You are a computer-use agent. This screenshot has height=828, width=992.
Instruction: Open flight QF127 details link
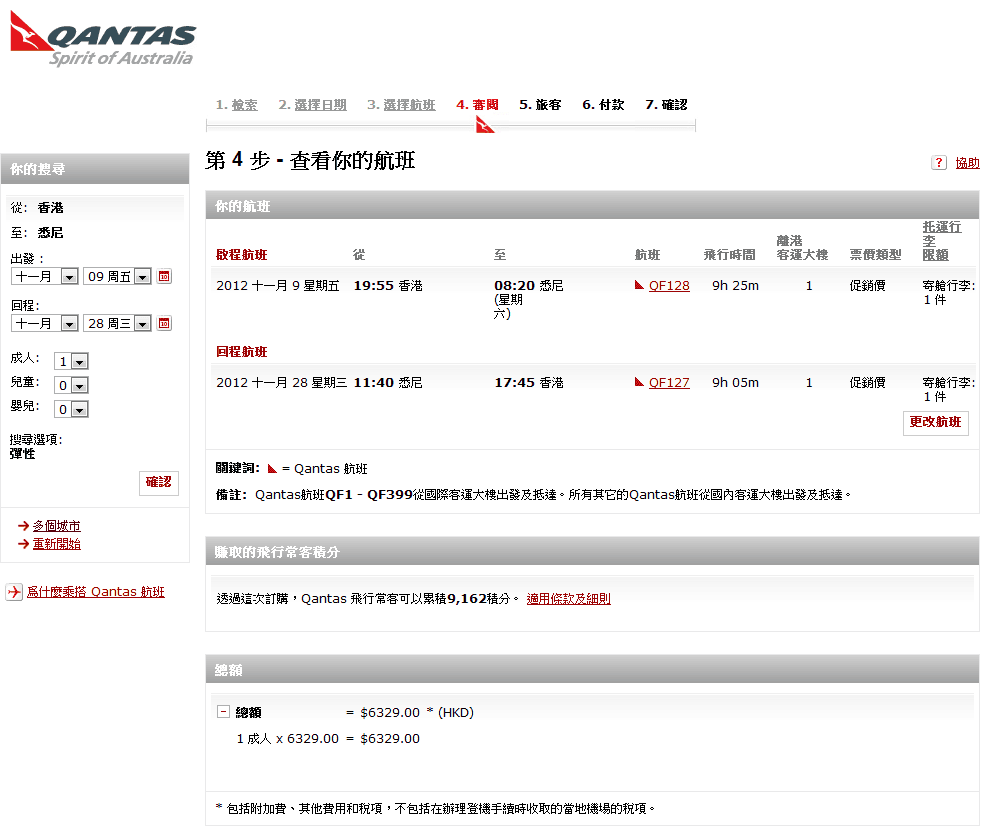point(669,382)
